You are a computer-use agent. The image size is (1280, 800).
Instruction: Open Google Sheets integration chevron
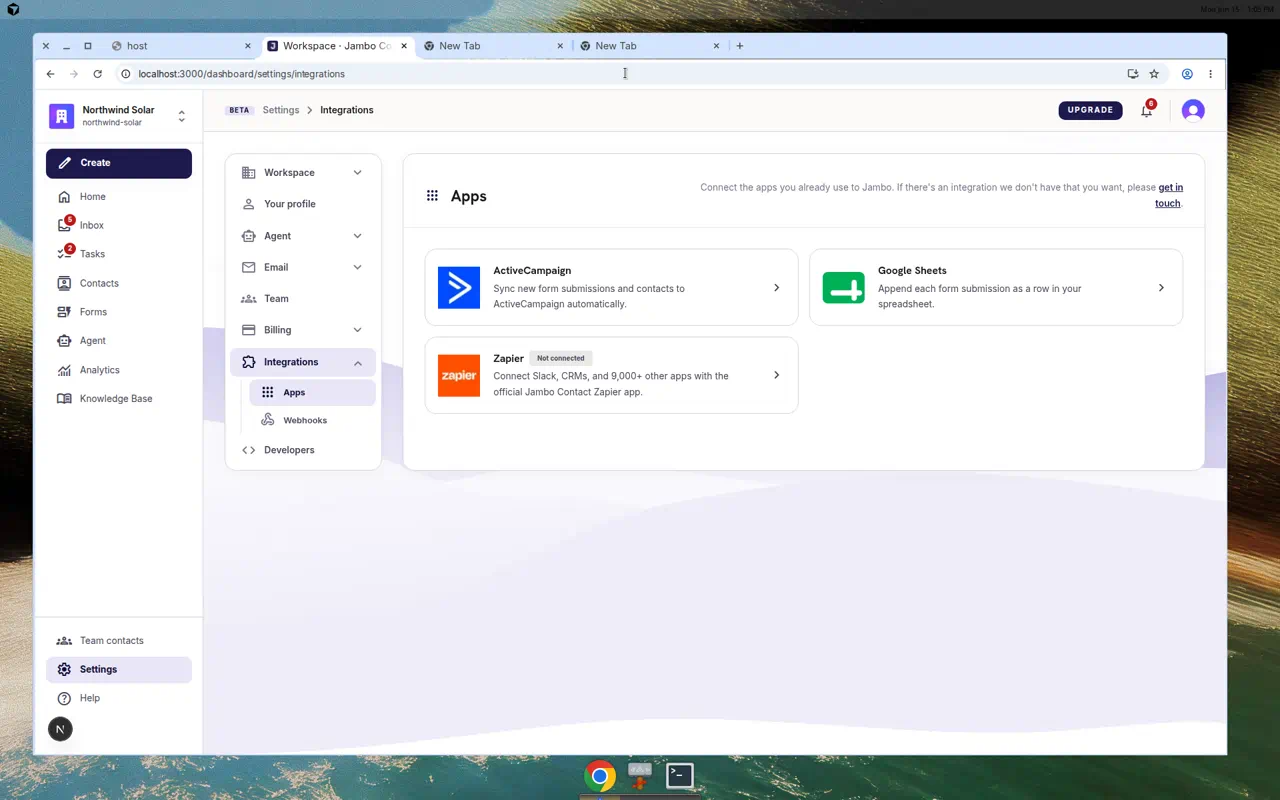pyautogui.click(x=1161, y=288)
